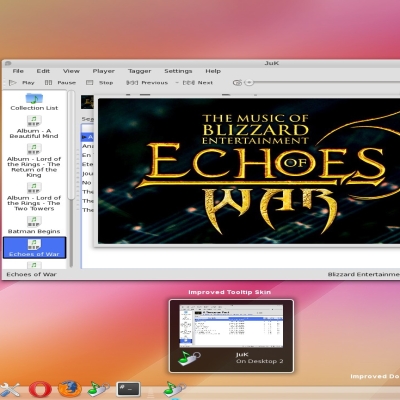The image size is (400, 400).
Task: Click the running JuK task icon in dock
Action: [175, 389]
